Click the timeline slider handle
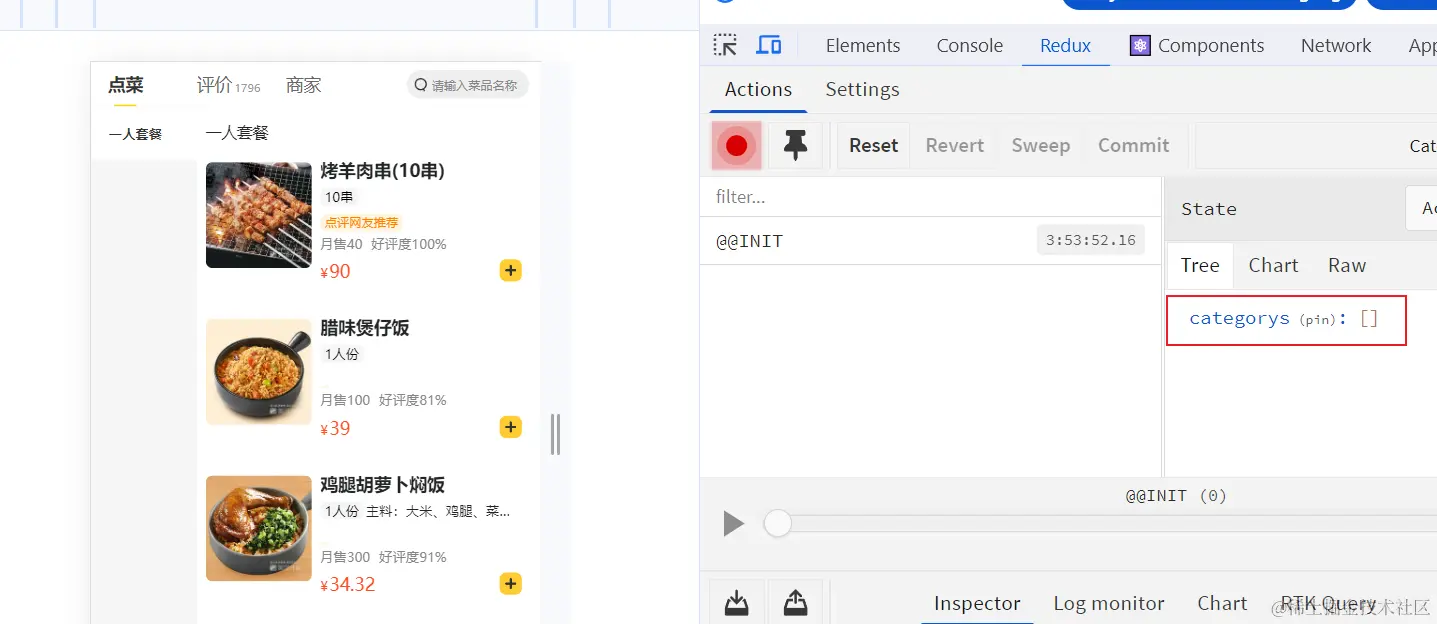This screenshot has height=624, width=1437. (x=777, y=523)
